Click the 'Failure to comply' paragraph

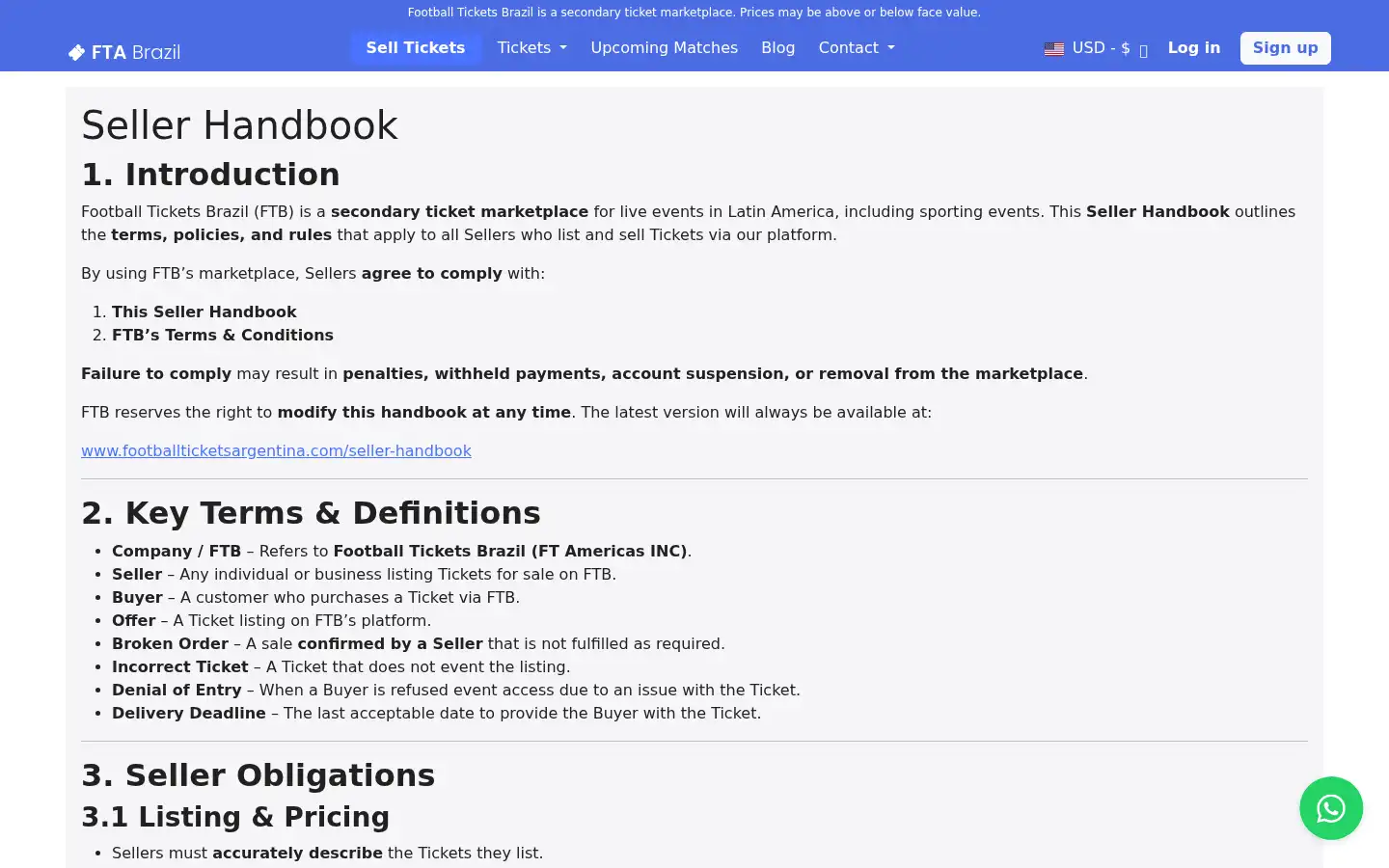[585, 373]
